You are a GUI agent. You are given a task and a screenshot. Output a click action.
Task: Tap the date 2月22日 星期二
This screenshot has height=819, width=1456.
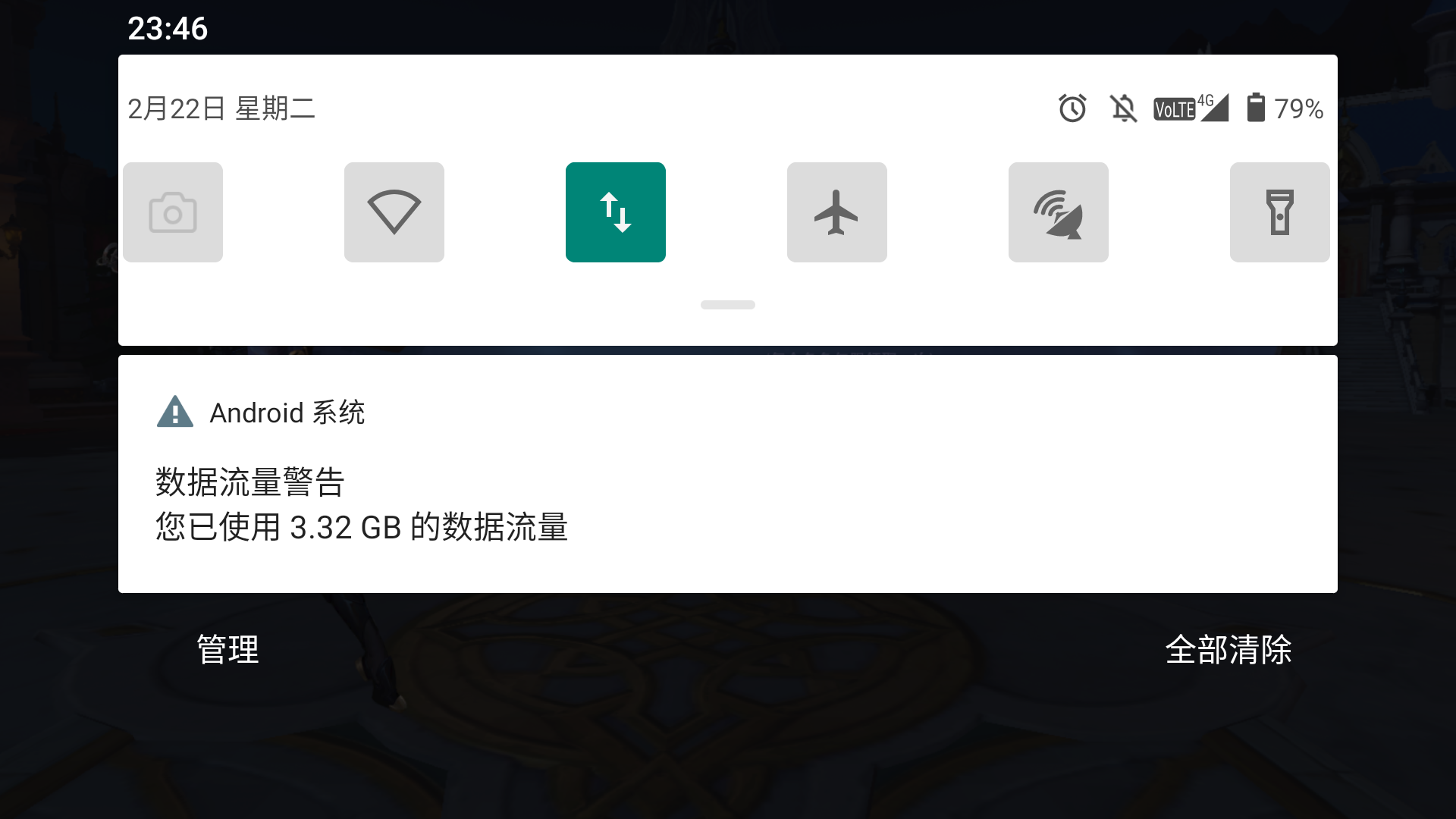221,108
